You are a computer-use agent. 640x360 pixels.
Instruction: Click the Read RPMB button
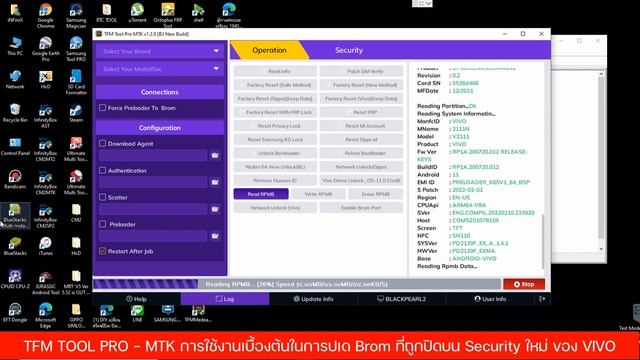pos(261,194)
